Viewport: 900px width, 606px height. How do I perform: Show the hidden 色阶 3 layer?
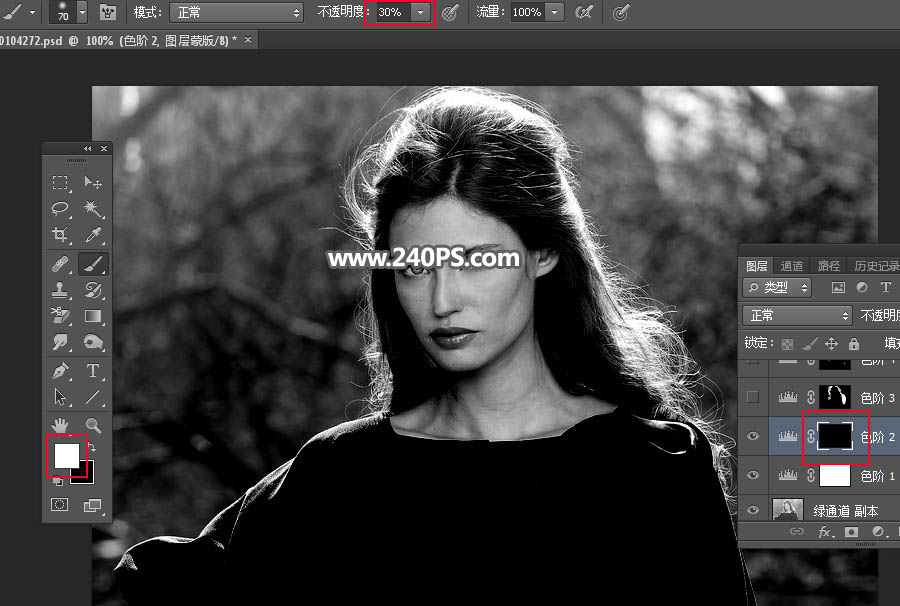pos(754,397)
